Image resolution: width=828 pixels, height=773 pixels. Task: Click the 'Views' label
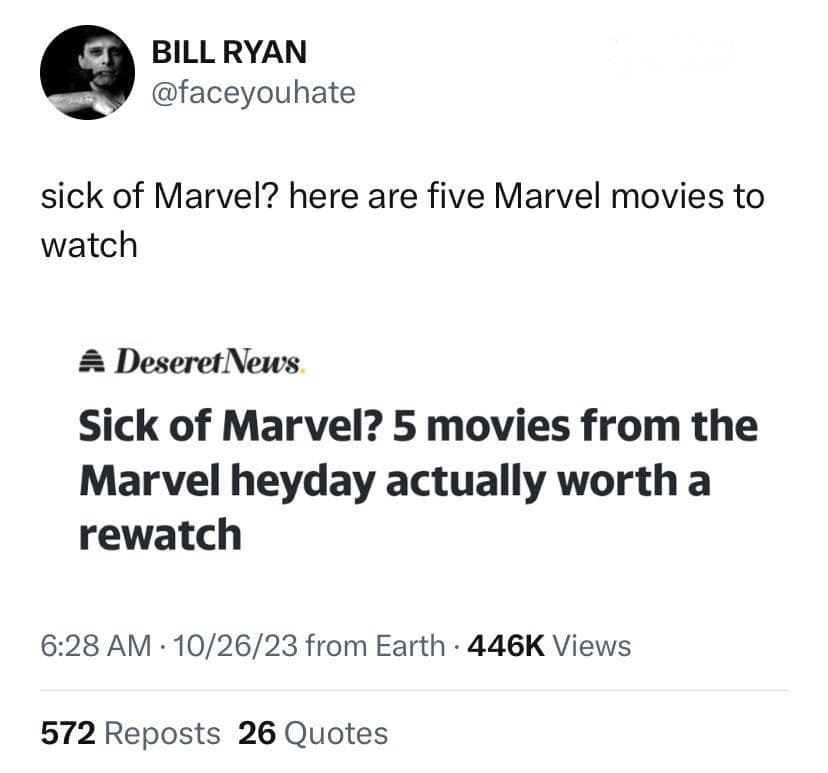(x=592, y=646)
